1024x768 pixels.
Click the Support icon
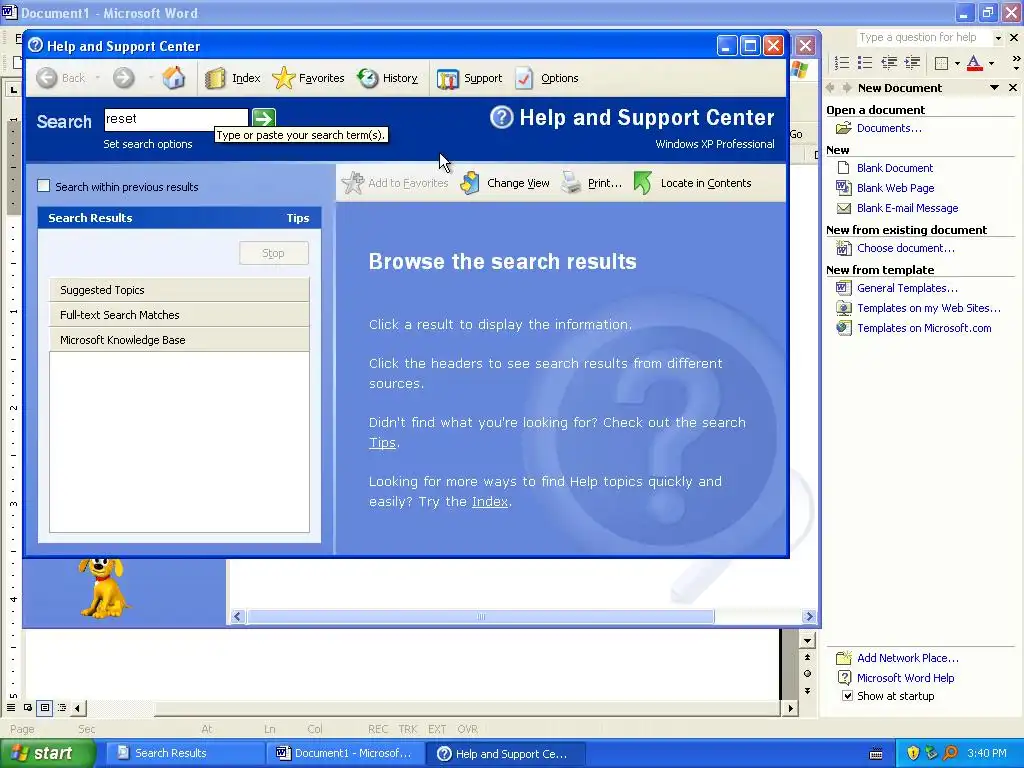click(x=448, y=79)
